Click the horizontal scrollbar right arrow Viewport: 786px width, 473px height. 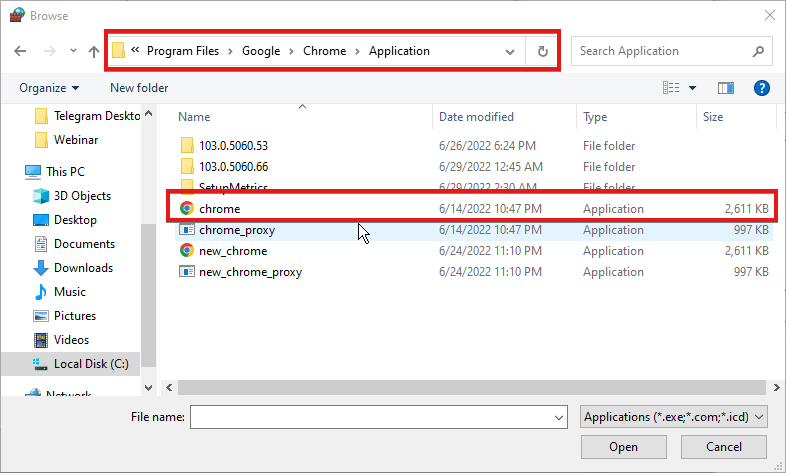[776, 387]
